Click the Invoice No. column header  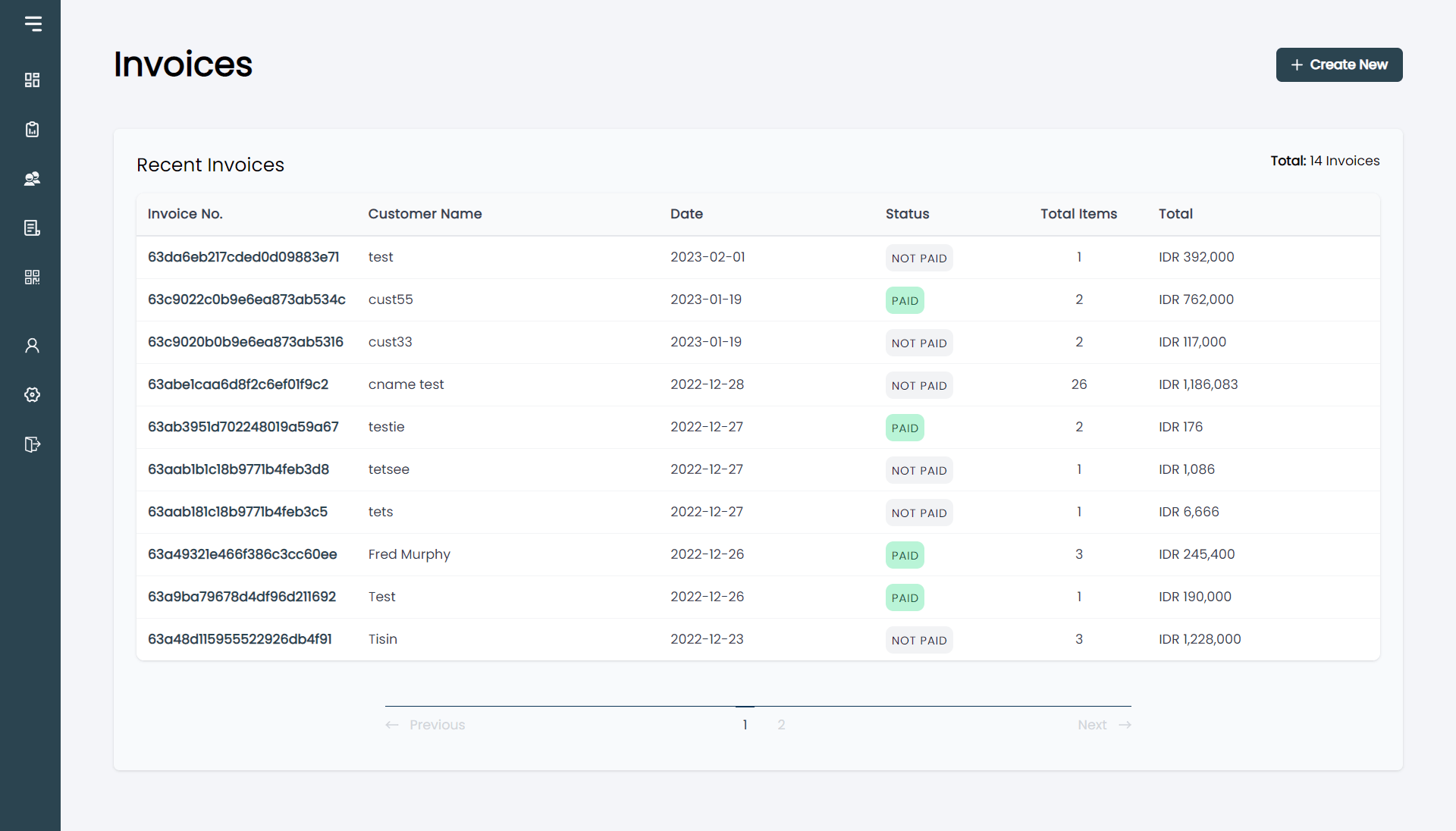tap(185, 214)
